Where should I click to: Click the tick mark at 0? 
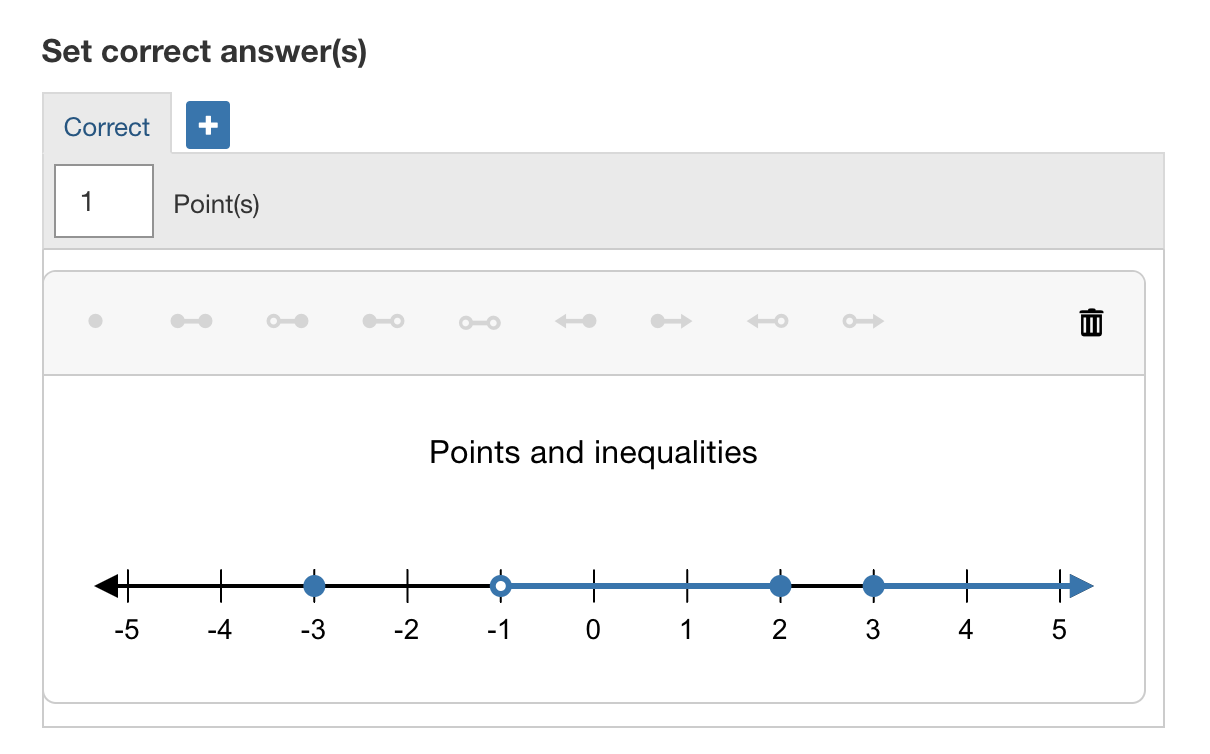point(594,586)
